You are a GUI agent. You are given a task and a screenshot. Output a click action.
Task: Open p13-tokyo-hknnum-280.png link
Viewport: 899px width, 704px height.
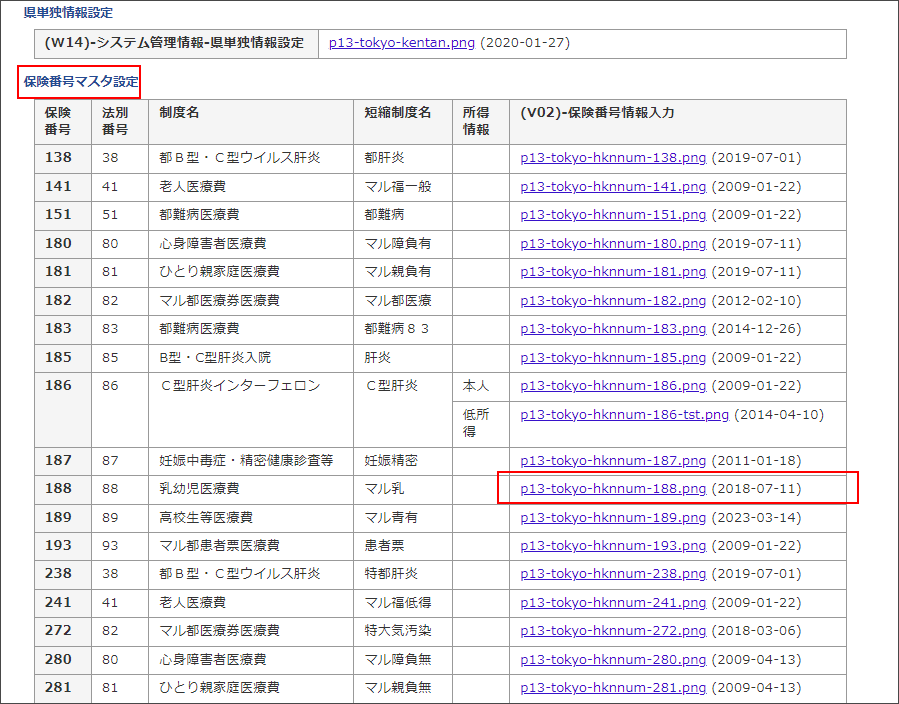click(613, 660)
